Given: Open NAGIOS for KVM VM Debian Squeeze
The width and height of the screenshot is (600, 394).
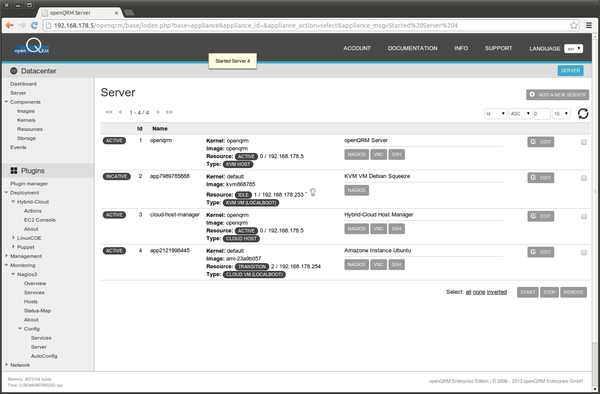Looking at the screenshot, I should (x=357, y=190).
